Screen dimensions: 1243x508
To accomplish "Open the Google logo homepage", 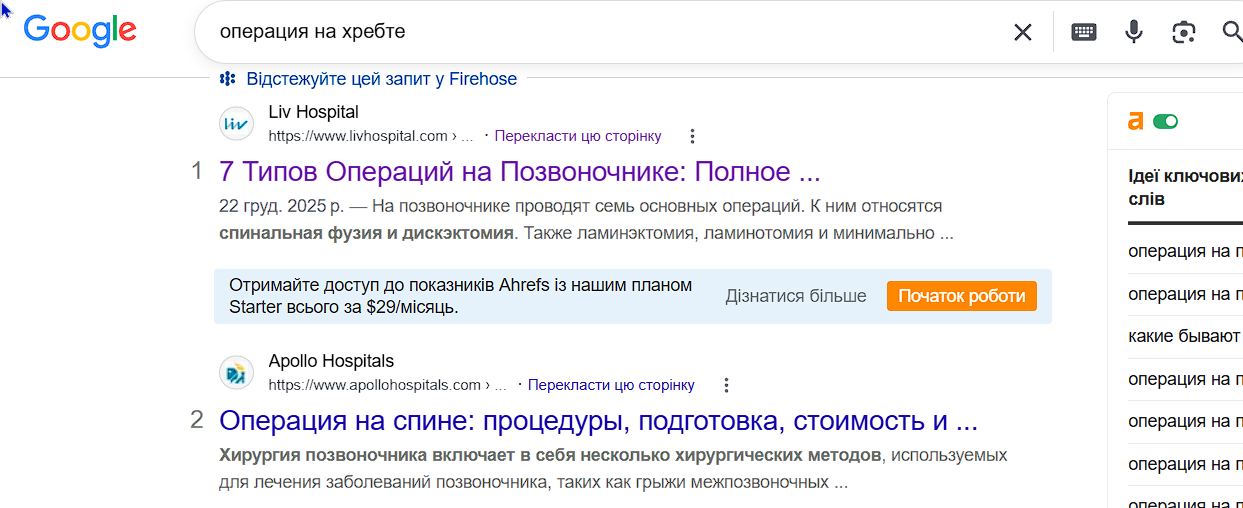I will click(80, 30).
